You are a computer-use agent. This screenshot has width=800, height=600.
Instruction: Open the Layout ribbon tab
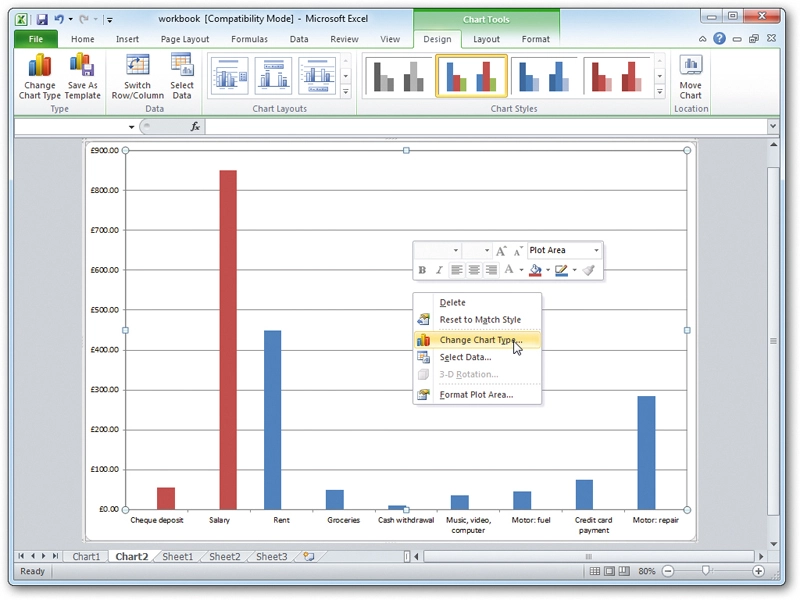pyautogui.click(x=486, y=39)
